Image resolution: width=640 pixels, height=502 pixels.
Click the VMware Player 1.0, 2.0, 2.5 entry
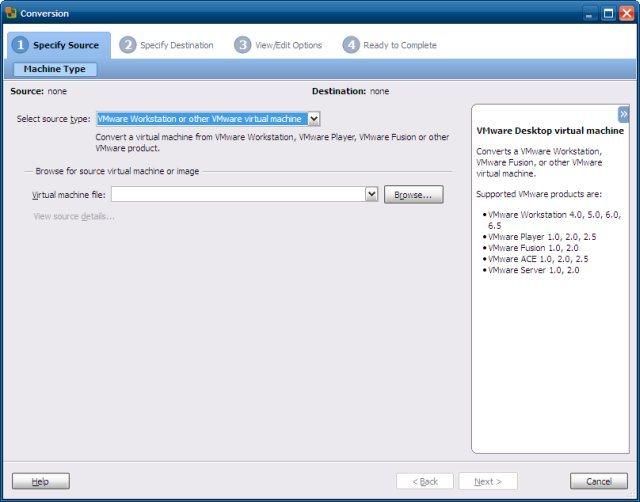click(x=542, y=237)
